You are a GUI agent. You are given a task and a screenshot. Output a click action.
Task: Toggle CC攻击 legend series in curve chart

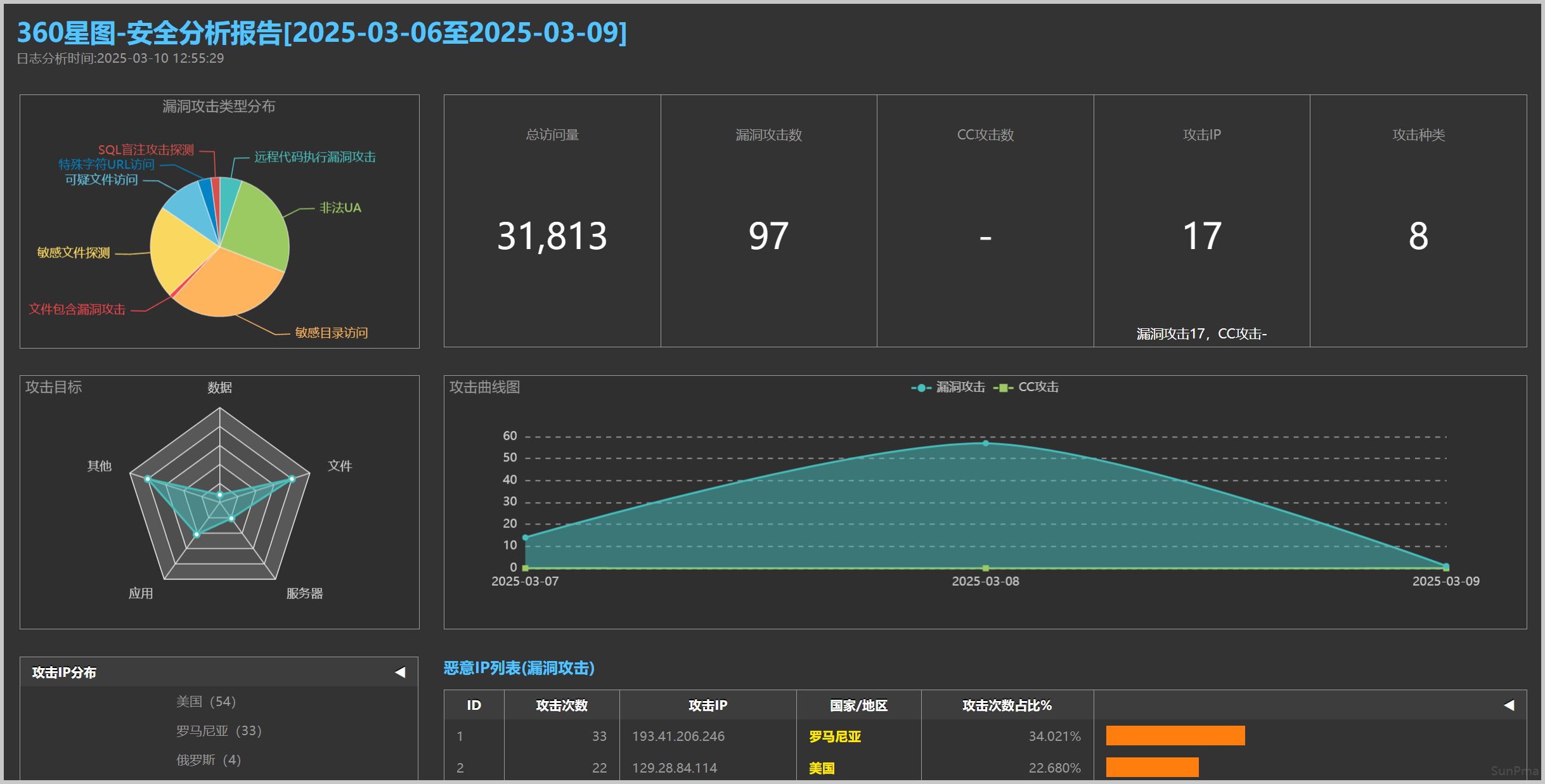pos(1026,387)
